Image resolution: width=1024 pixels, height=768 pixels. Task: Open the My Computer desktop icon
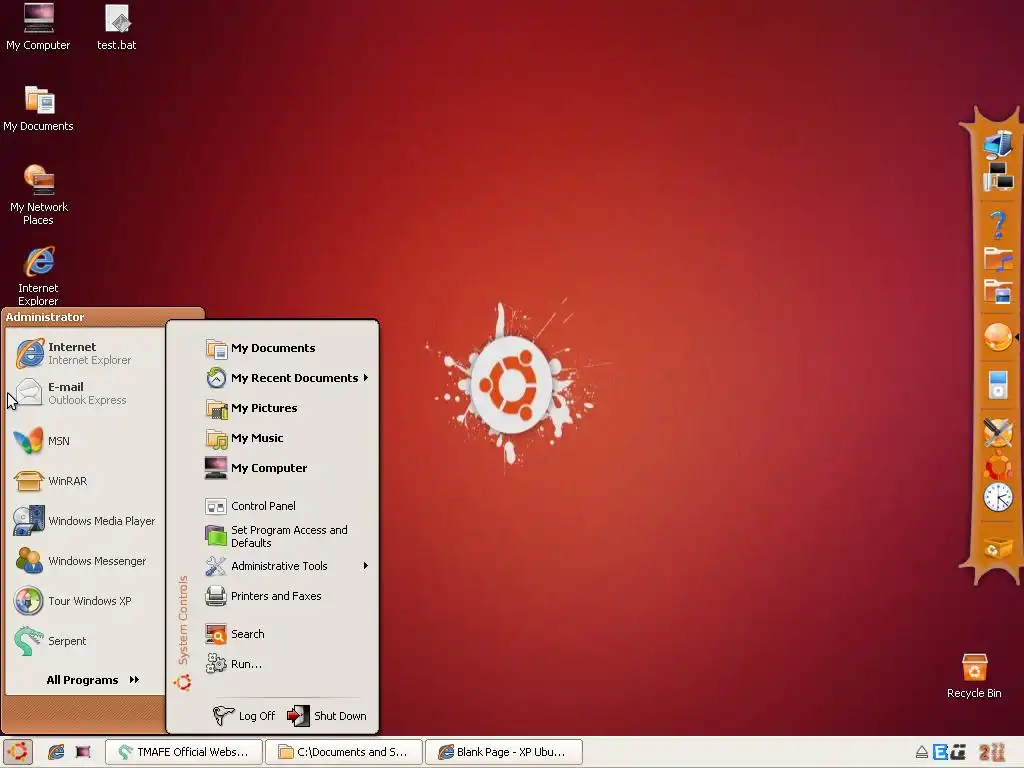coord(38,27)
